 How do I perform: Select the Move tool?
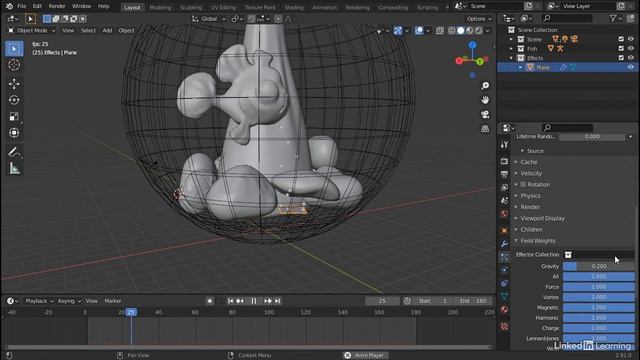tap(14, 84)
